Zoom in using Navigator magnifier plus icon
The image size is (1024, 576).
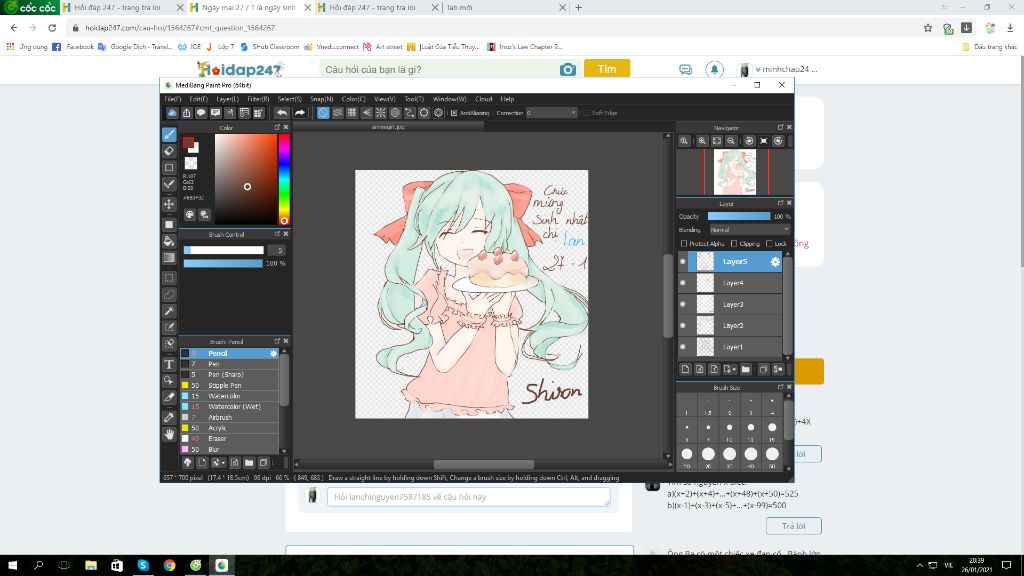point(702,141)
